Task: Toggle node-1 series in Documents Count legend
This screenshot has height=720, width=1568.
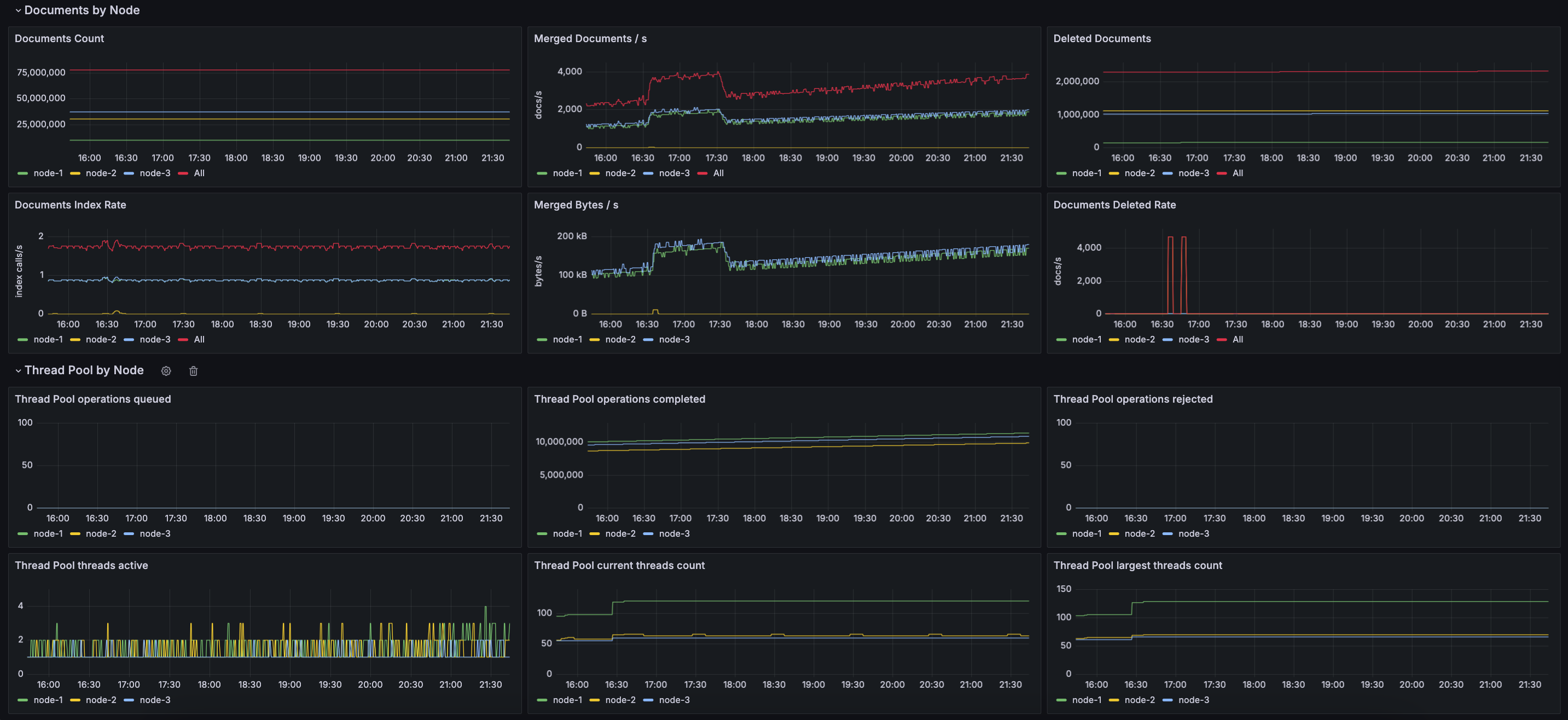Action: pos(48,173)
